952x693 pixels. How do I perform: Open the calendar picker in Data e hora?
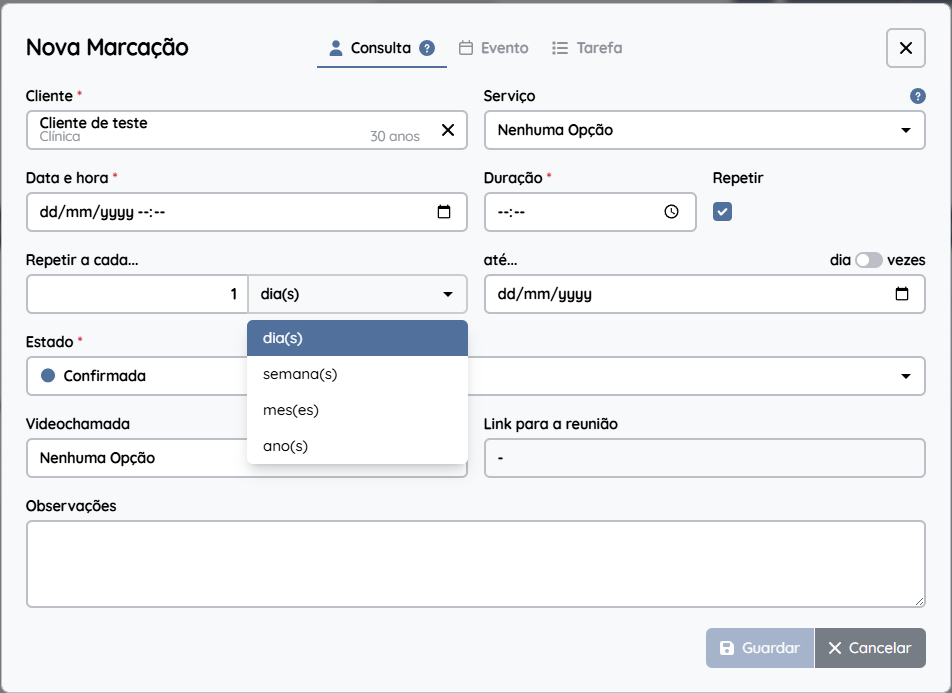tap(444, 212)
